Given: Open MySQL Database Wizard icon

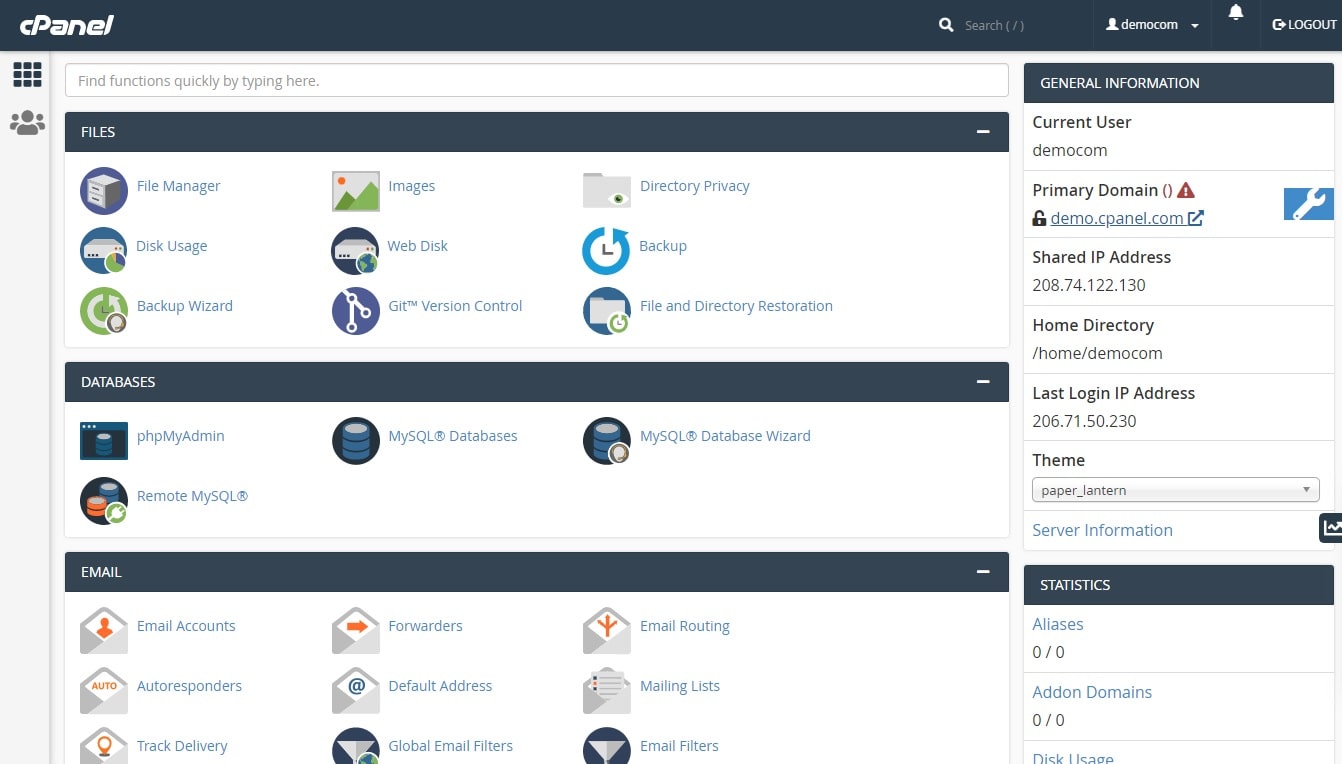Looking at the screenshot, I should pos(607,441).
